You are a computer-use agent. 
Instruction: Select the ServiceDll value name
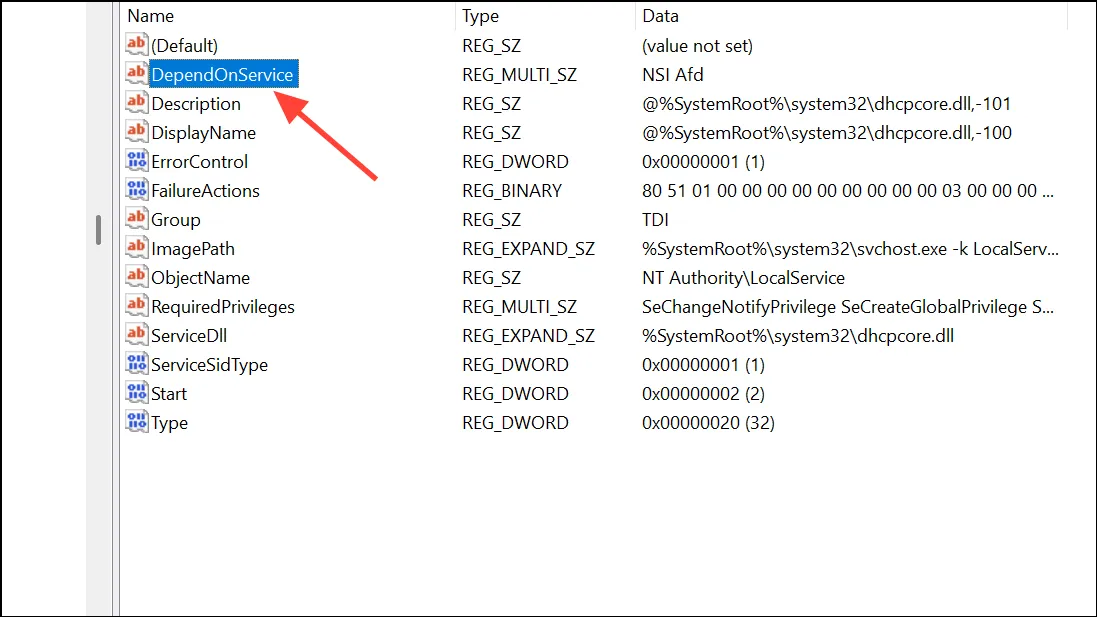pyautogui.click(x=189, y=336)
